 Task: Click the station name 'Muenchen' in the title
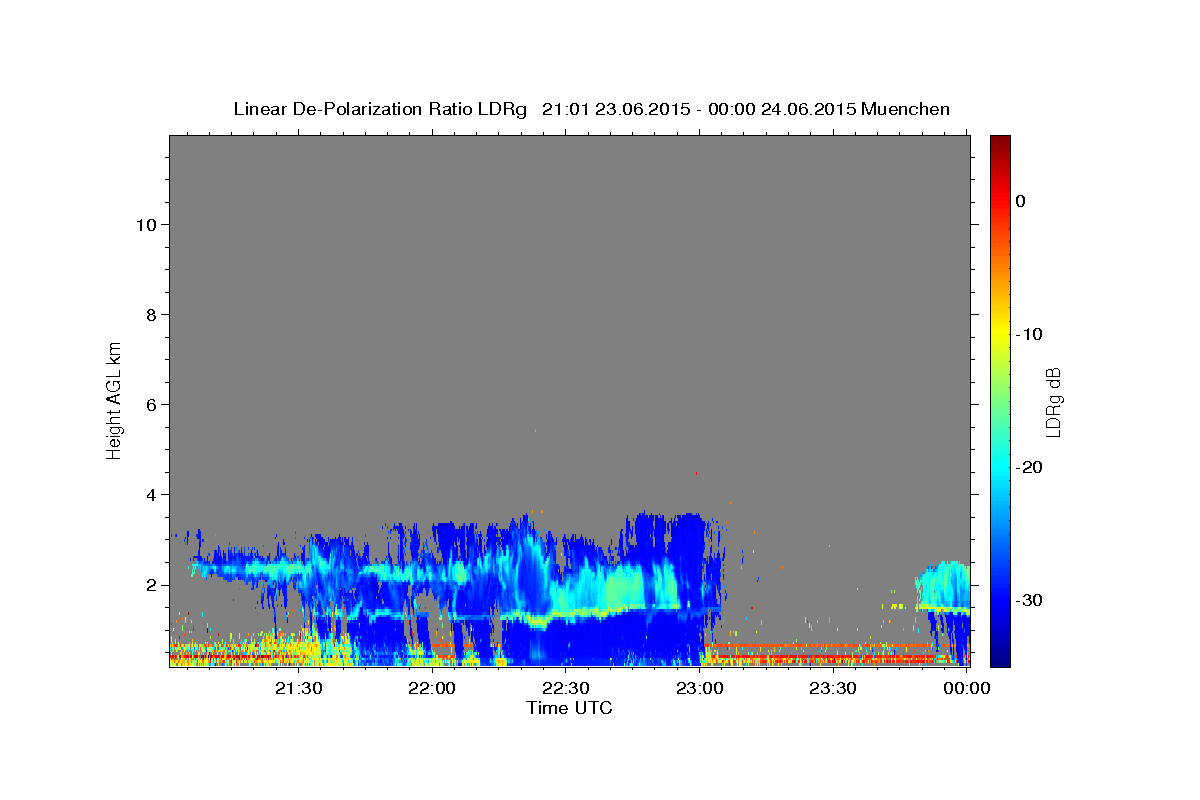click(905, 109)
